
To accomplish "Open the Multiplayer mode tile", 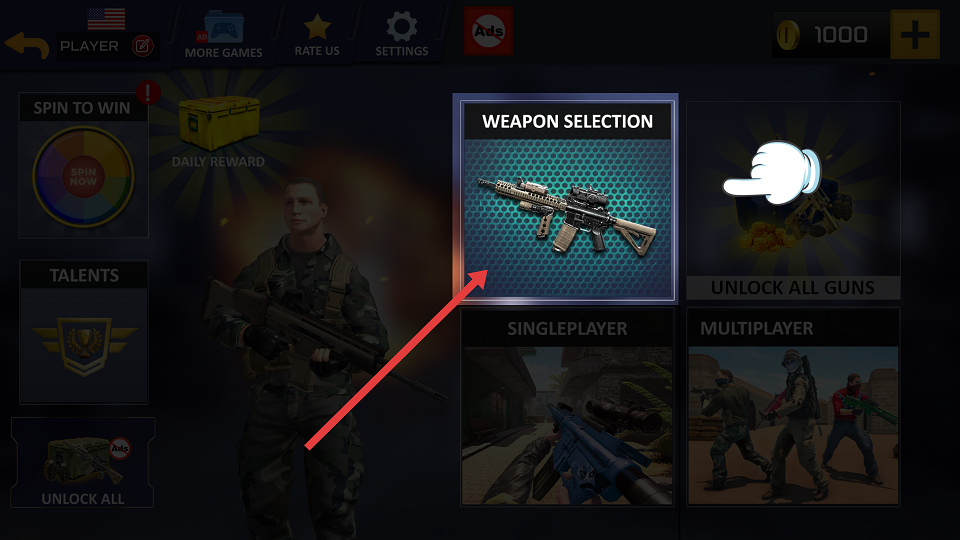I will 793,407.
